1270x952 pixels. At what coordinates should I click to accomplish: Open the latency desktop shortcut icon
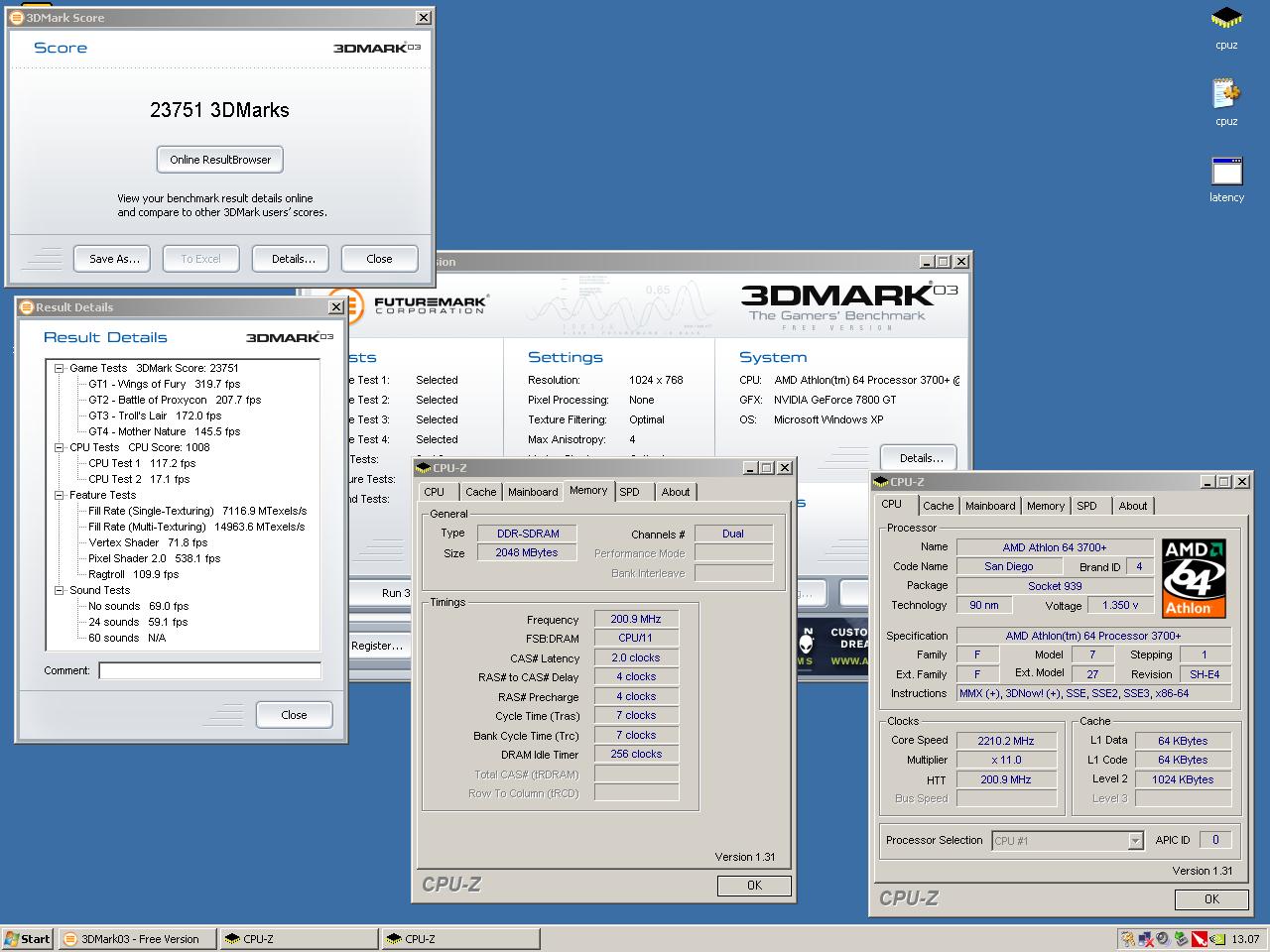pos(1226,171)
